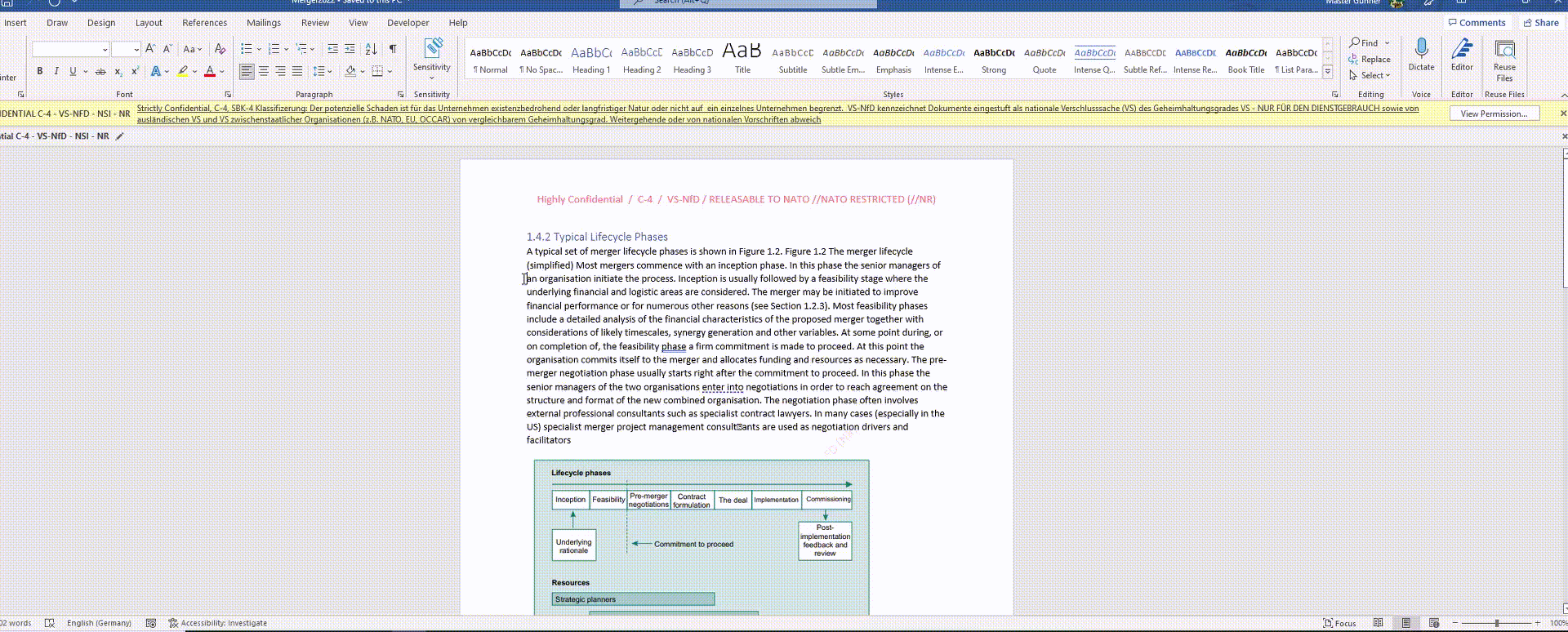Toggle Strikethrough formatting

[x=100, y=72]
